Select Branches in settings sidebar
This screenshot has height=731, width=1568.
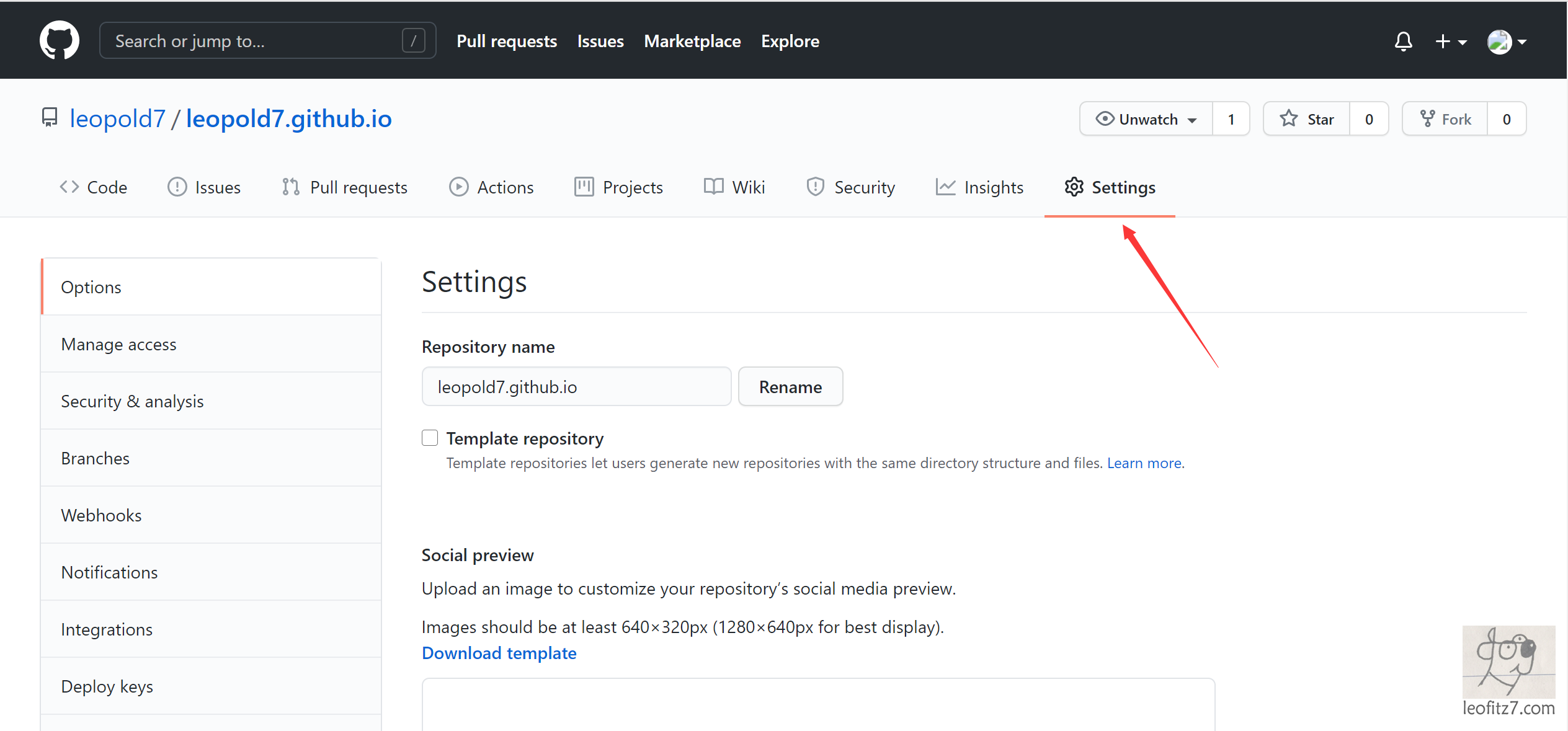click(x=96, y=458)
